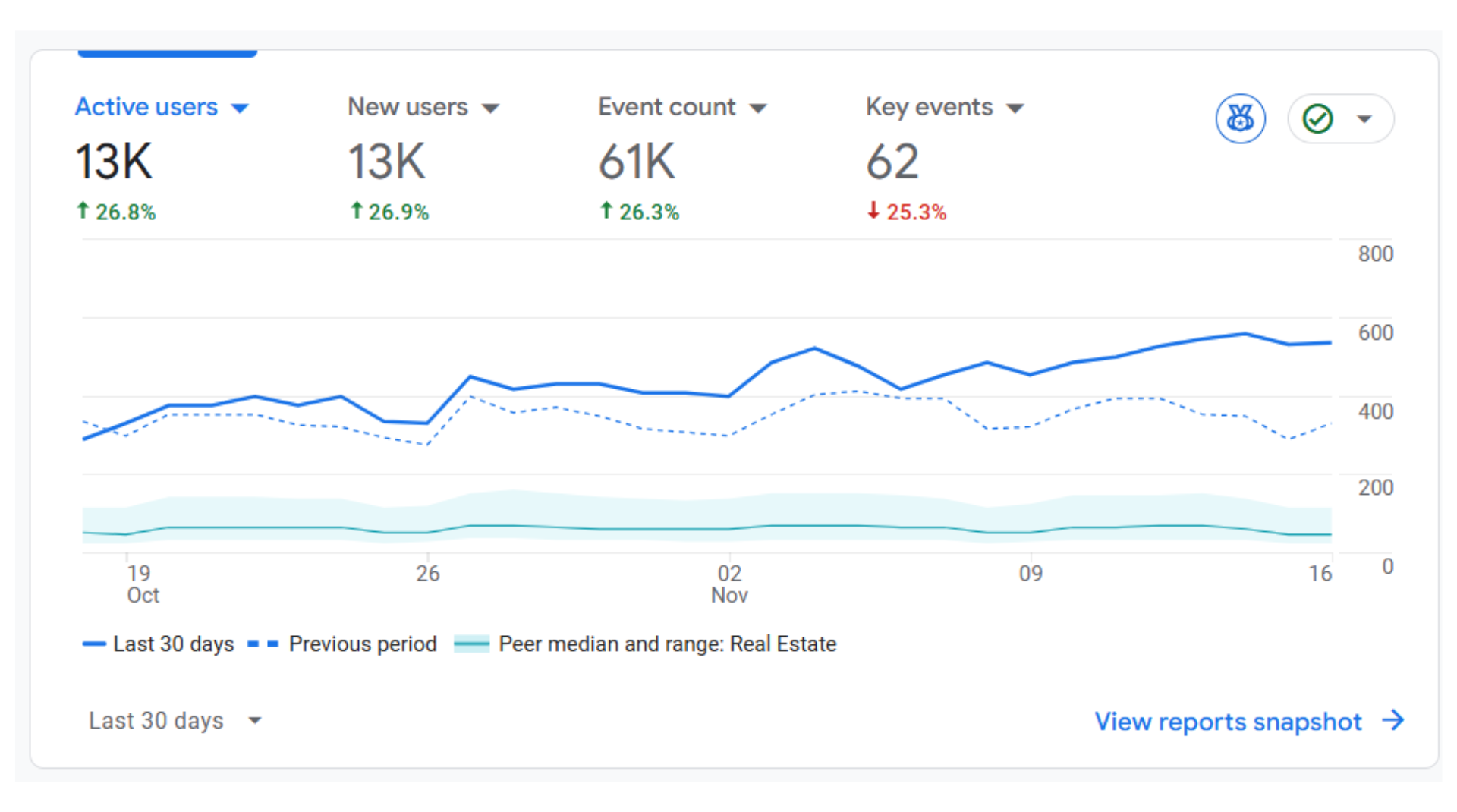The image size is (1457, 812).
Task: Click the arrow icon after View reports snapshot
Action: 1394,721
